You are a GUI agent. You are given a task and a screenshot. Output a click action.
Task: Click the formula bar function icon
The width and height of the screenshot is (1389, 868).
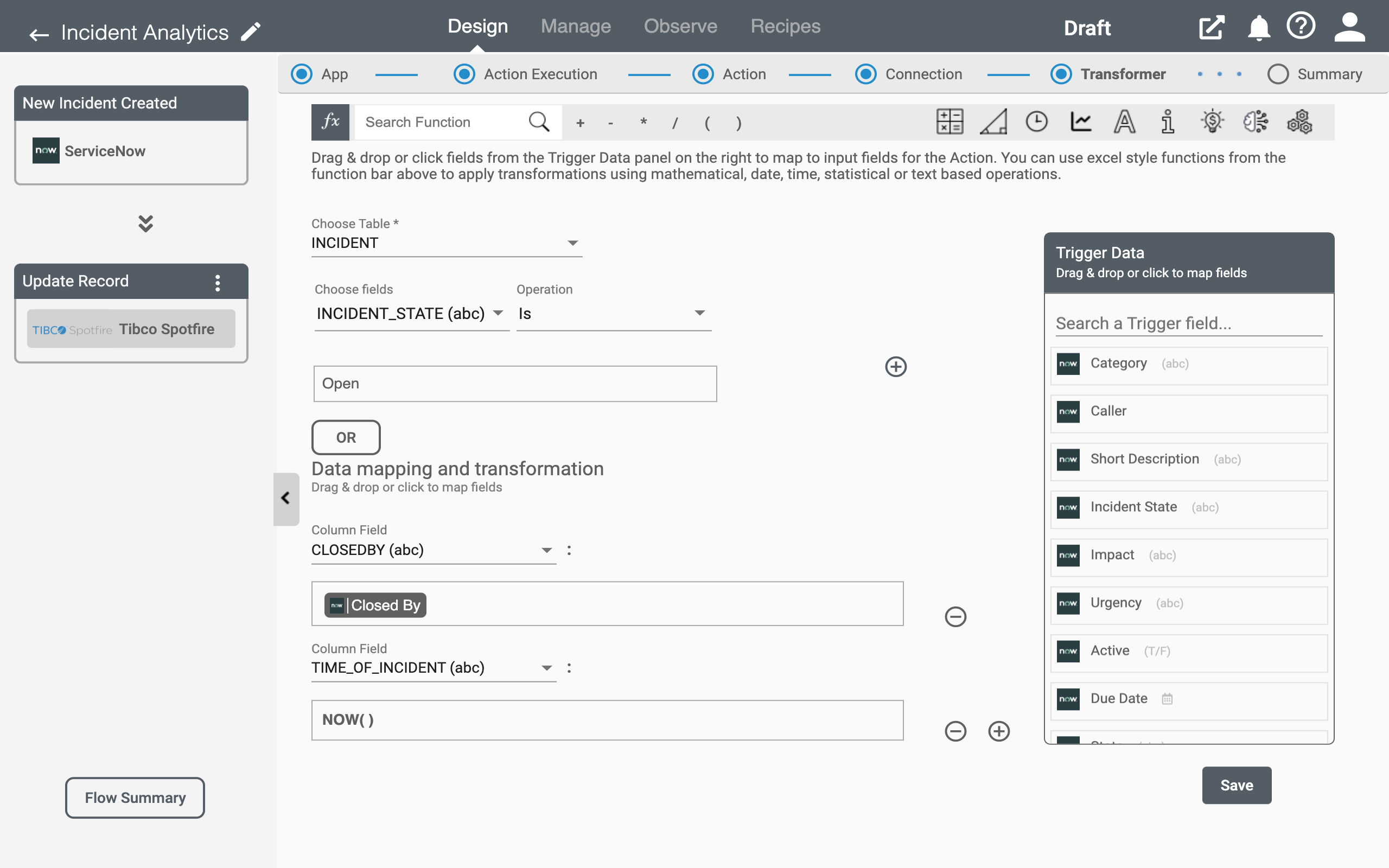coord(330,122)
